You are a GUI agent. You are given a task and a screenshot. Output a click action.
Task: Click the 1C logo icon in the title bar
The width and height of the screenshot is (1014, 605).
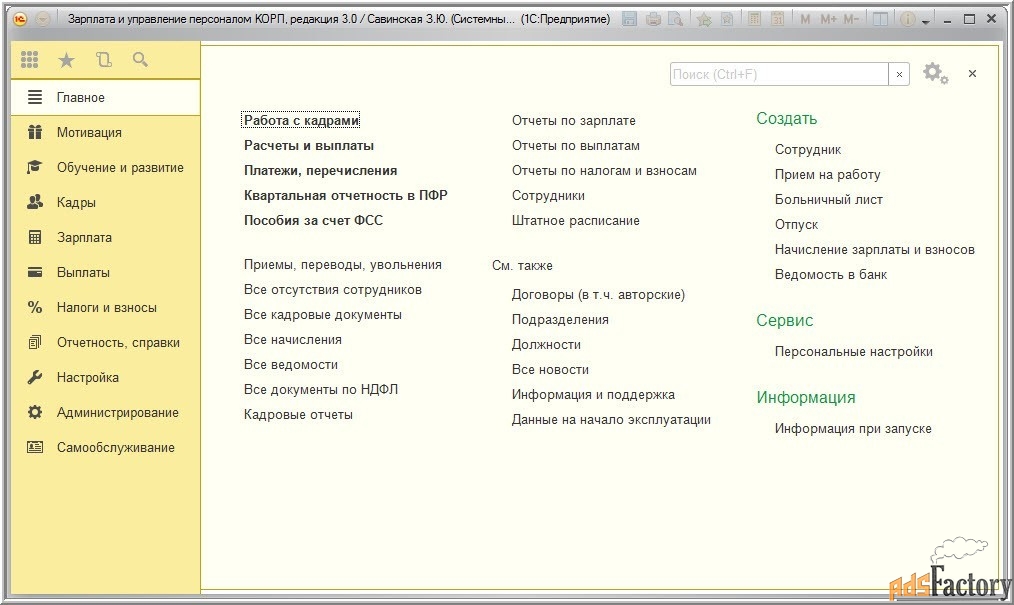(20, 19)
